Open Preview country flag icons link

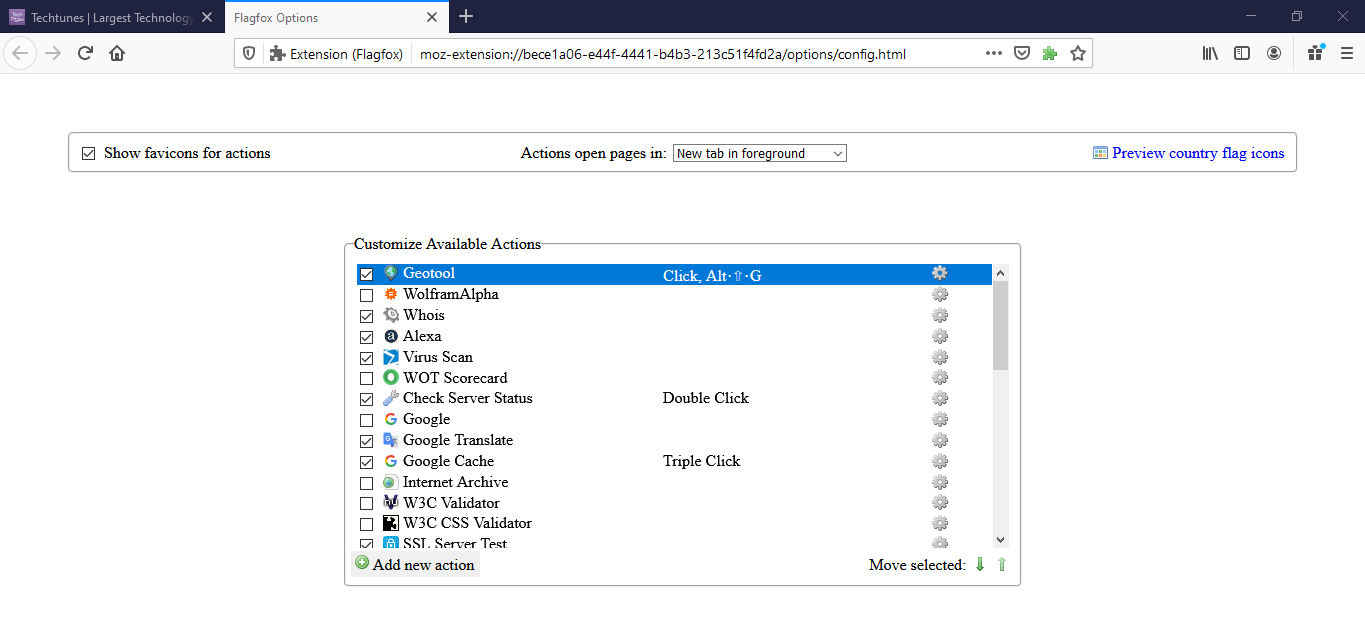(1189, 153)
